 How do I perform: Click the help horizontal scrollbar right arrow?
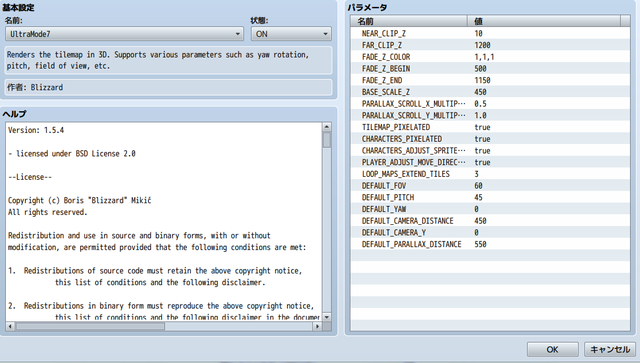pyautogui.click(x=317, y=326)
